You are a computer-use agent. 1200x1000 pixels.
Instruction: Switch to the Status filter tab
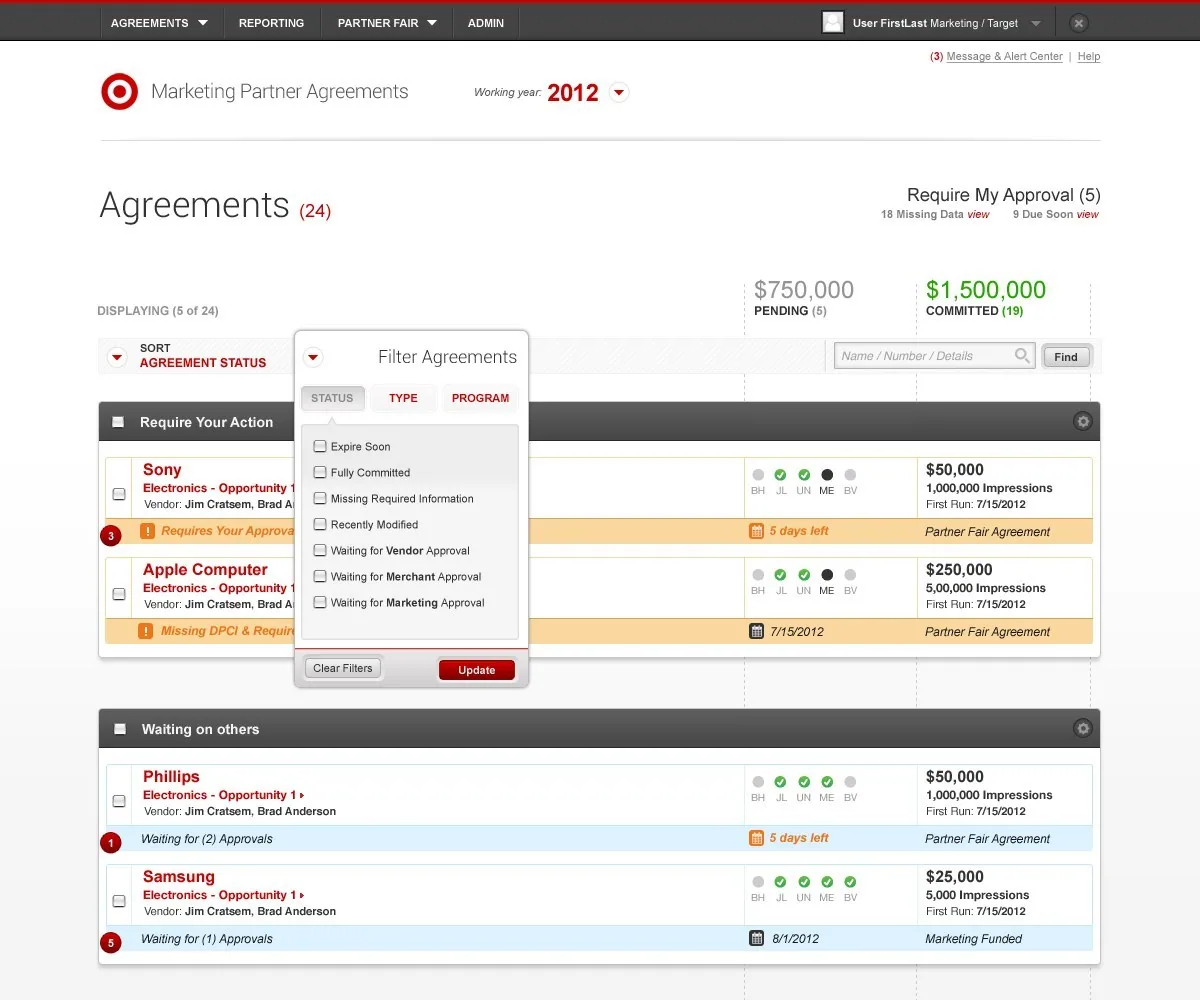tap(332, 398)
